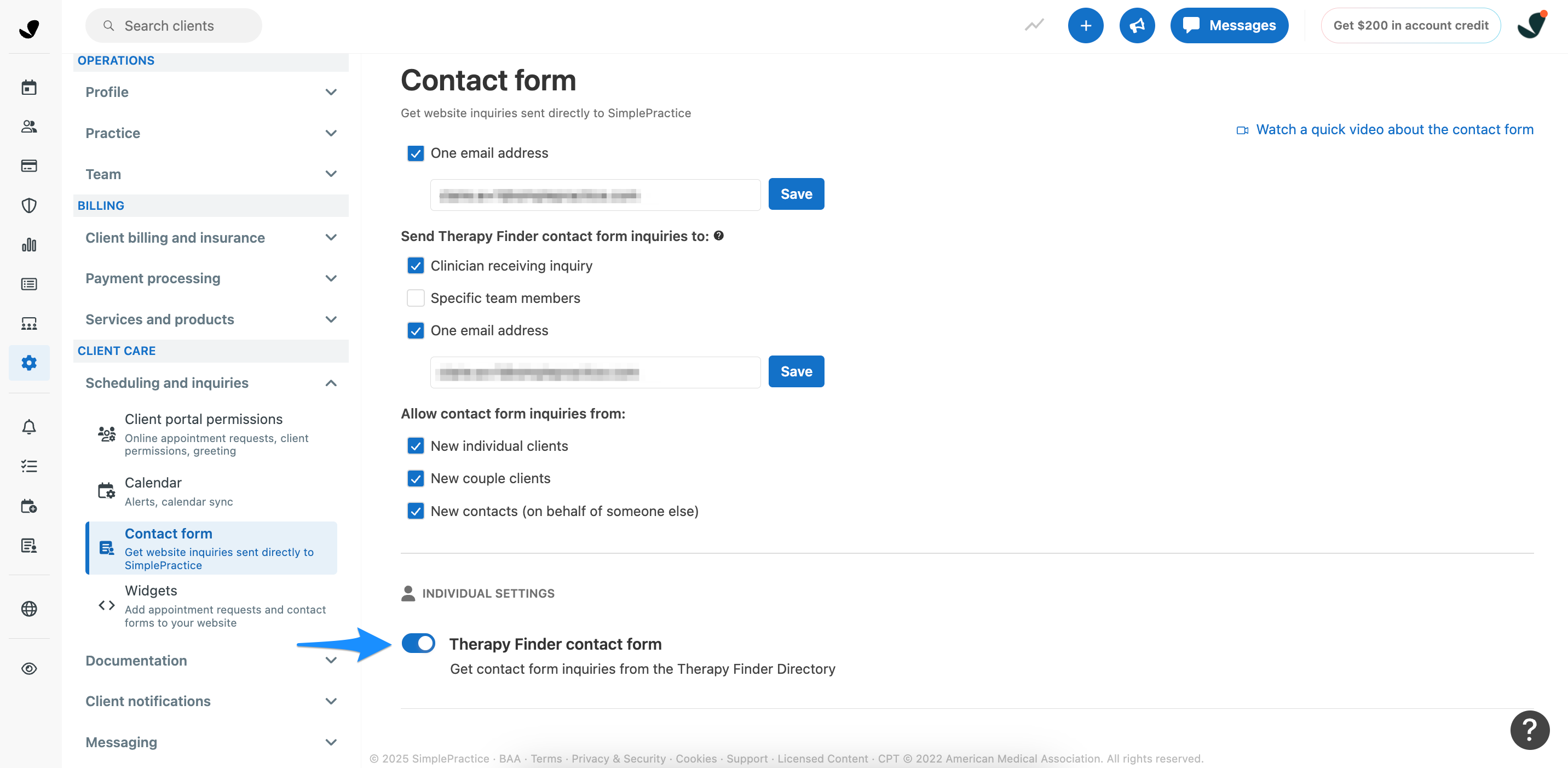Uncheck New couple clients option

tap(416, 479)
